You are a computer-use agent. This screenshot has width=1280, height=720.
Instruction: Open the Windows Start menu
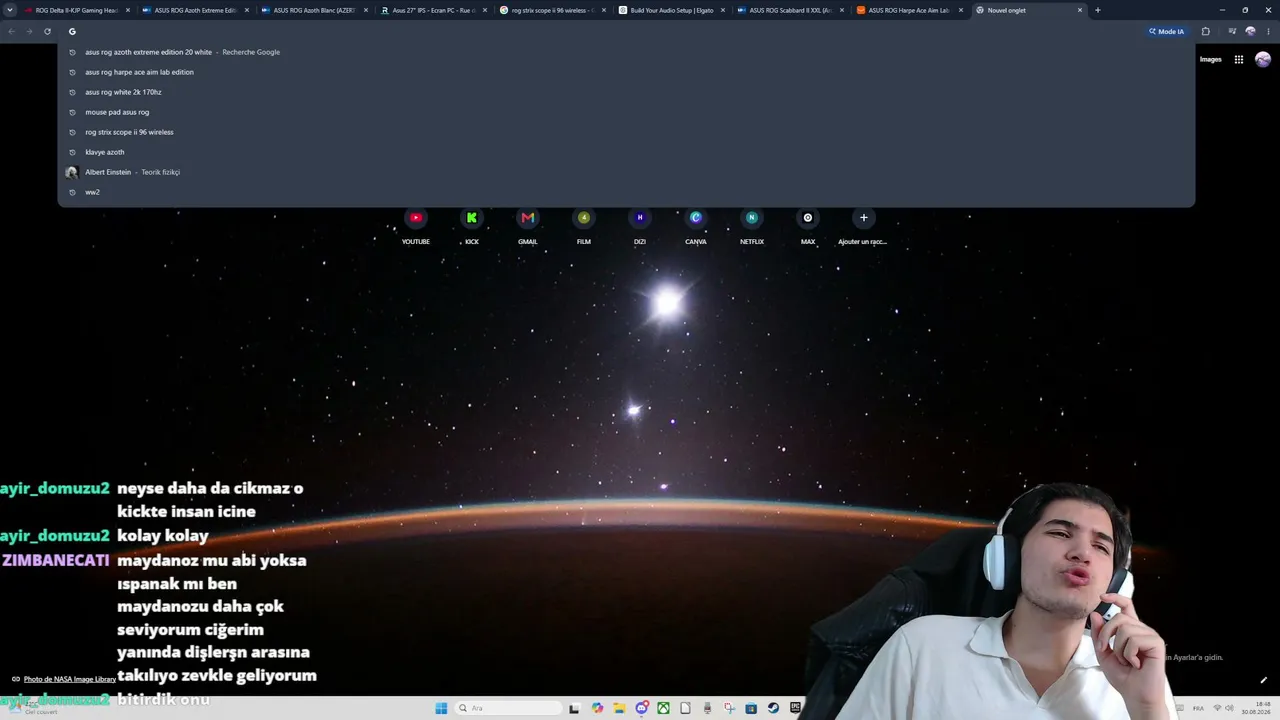click(x=441, y=708)
